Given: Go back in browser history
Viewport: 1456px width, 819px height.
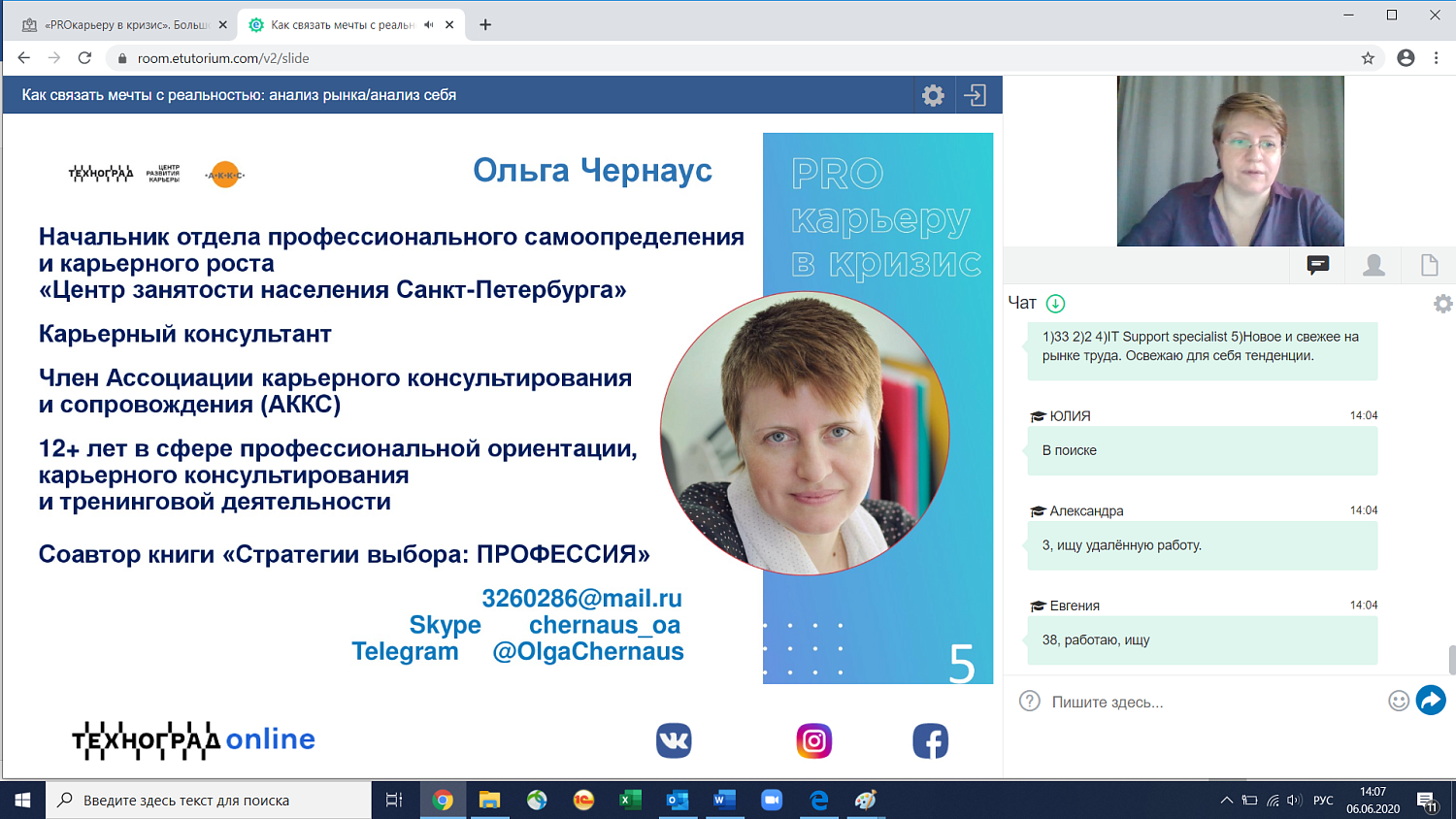Looking at the screenshot, I should [x=24, y=58].
